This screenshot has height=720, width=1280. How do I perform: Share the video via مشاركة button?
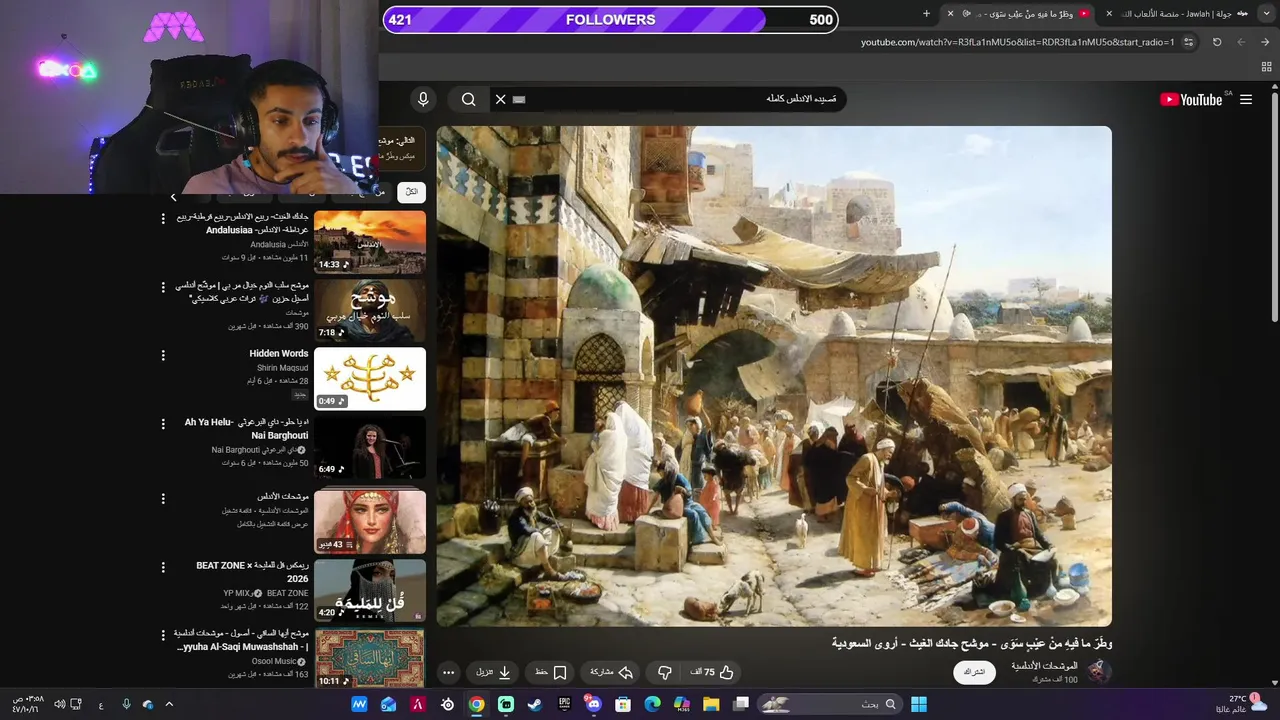coord(612,672)
